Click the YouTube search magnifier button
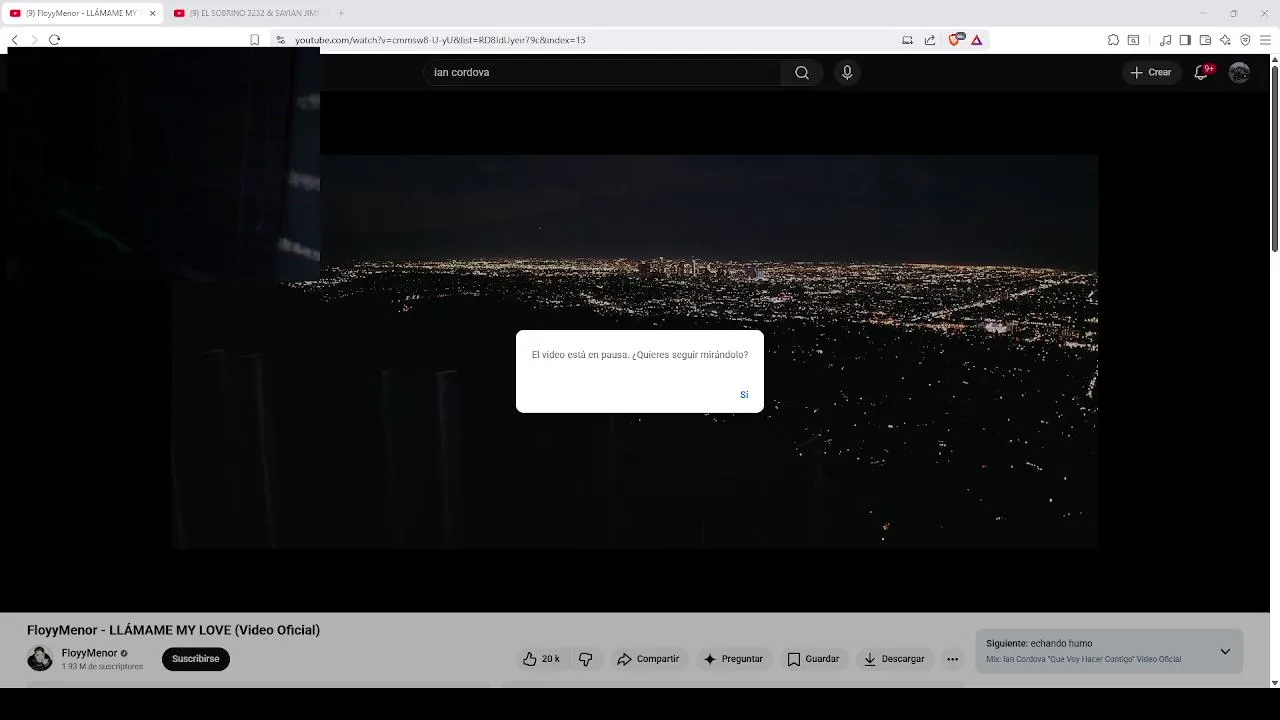Viewport: 1280px width, 720px height. (x=802, y=72)
